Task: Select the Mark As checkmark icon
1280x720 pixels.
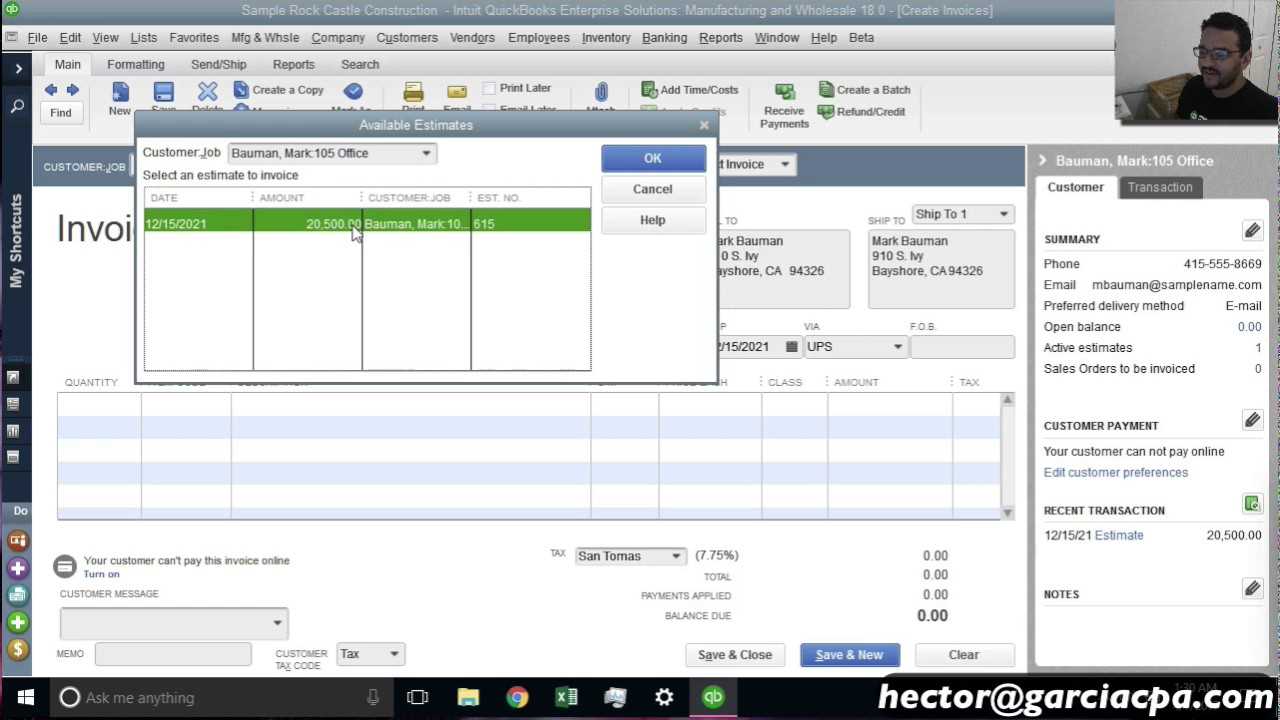Action: point(353,92)
